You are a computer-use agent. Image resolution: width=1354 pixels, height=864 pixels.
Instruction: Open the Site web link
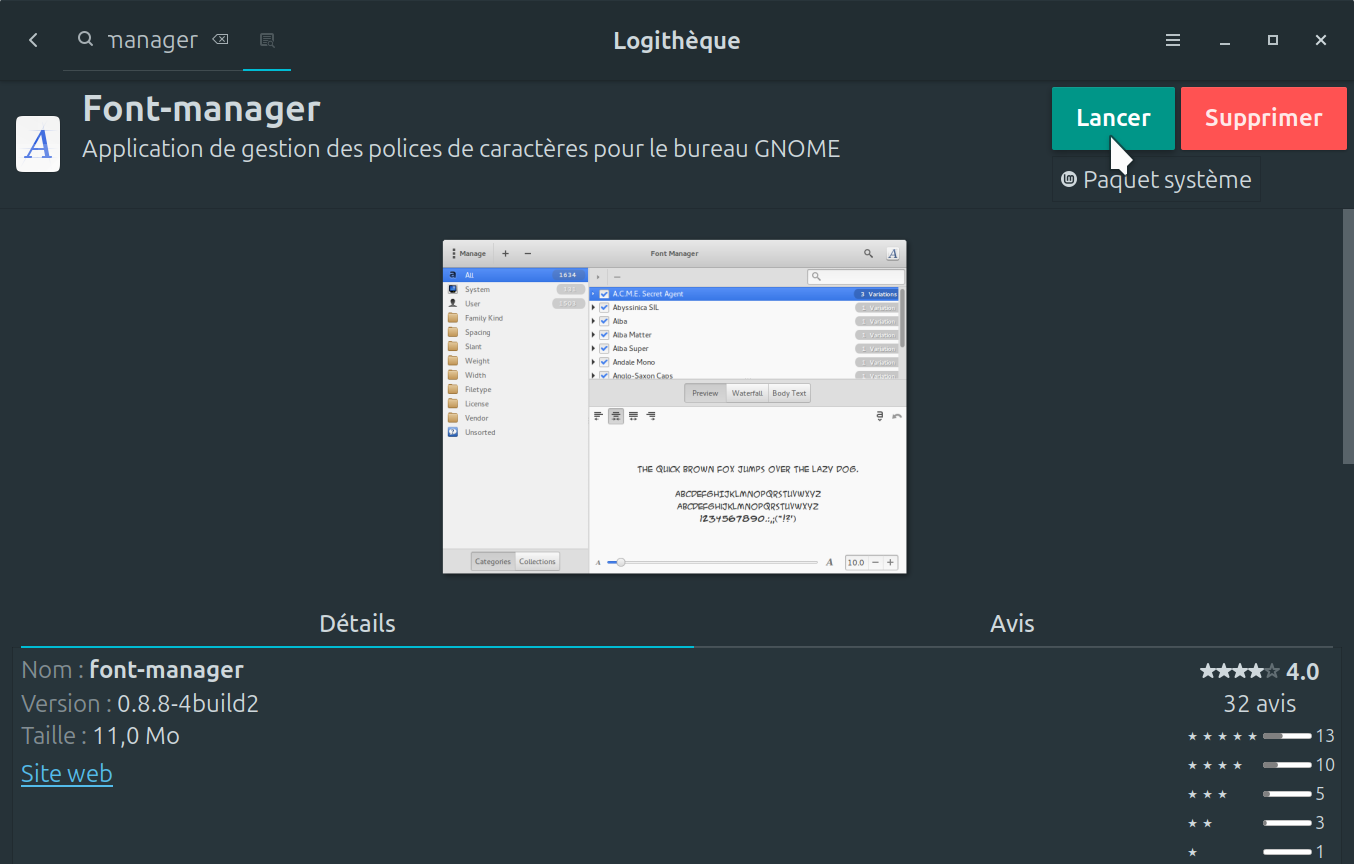click(67, 774)
